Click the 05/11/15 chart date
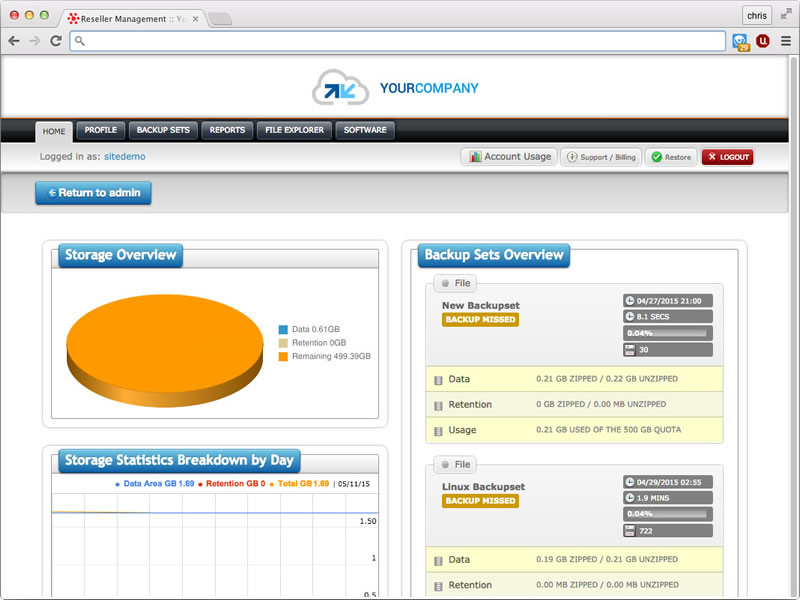This screenshot has width=800, height=600. 354,484
